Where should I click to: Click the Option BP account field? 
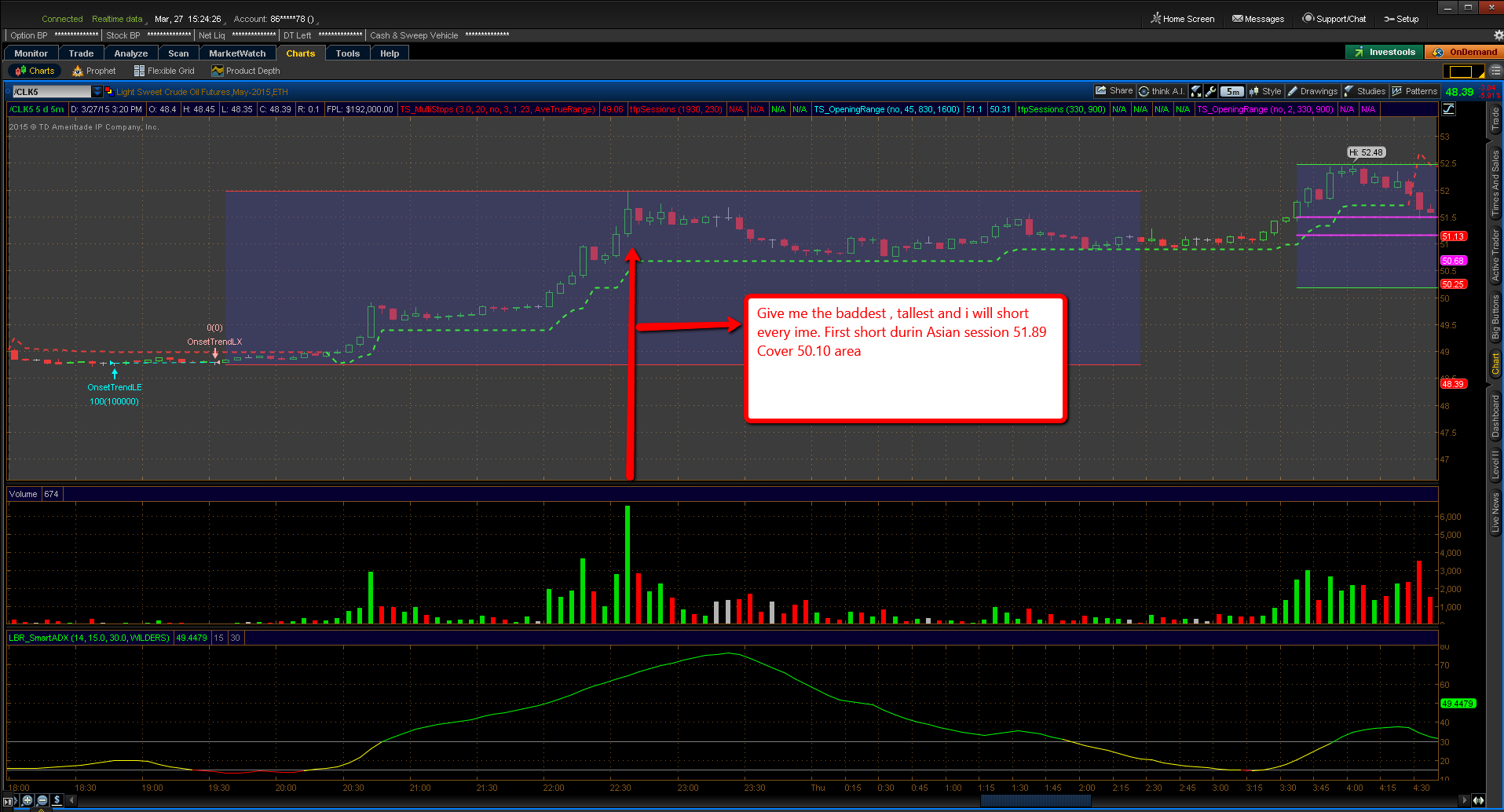pyautogui.click(x=55, y=35)
